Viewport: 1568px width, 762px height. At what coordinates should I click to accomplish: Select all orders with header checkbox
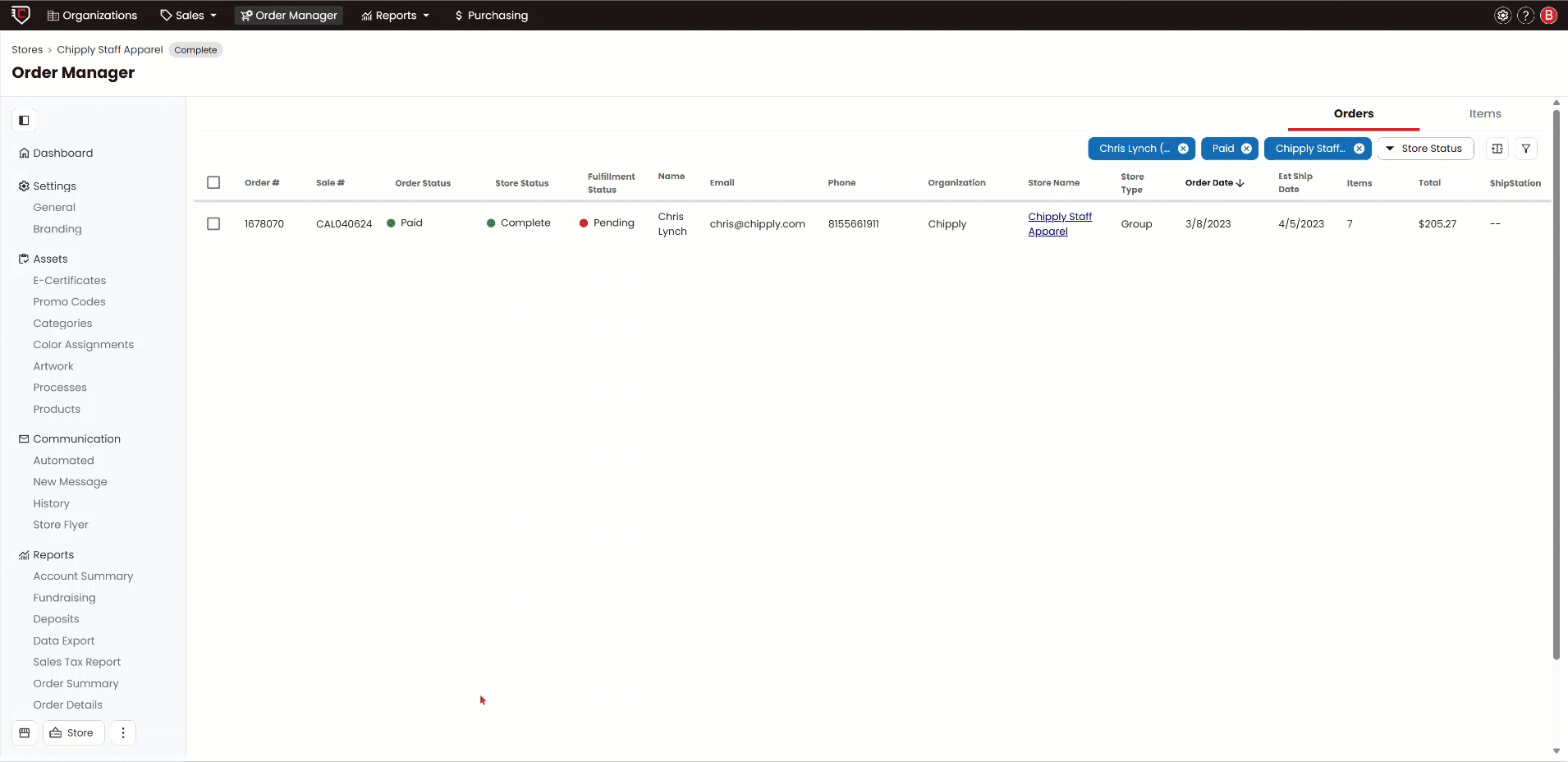[x=213, y=182]
